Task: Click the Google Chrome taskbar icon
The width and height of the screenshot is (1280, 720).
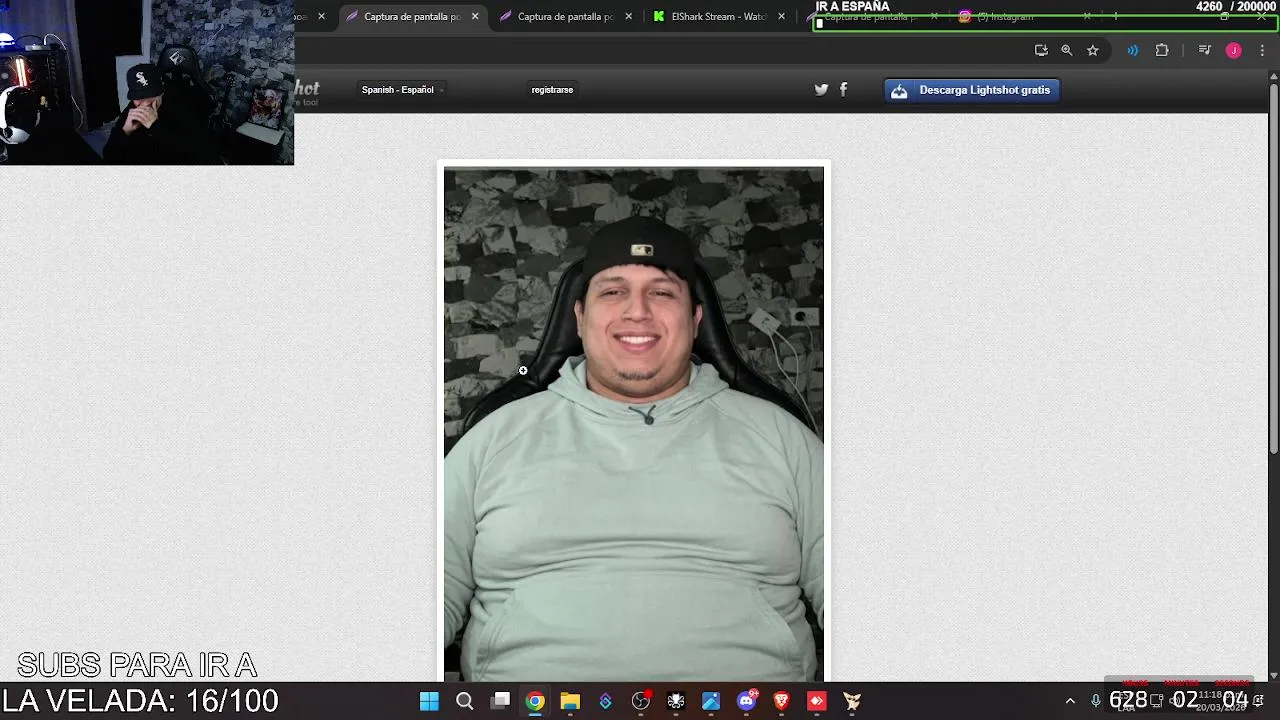Action: point(535,701)
